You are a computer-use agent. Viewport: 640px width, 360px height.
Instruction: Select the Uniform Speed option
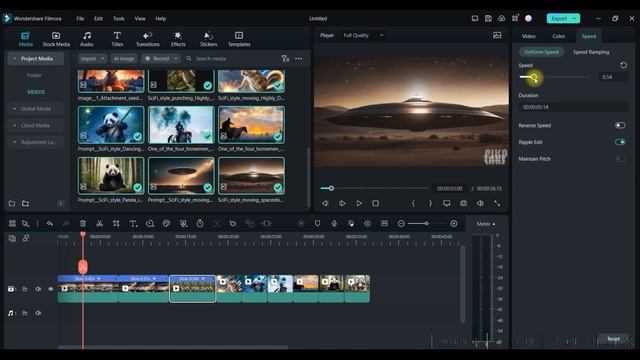coord(541,52)
